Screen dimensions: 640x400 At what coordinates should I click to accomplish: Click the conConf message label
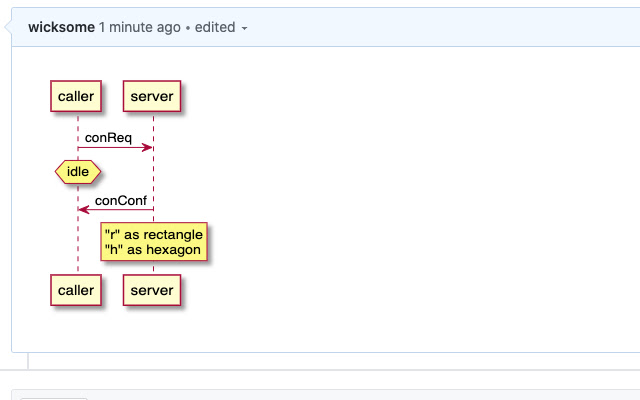[120, 200]
